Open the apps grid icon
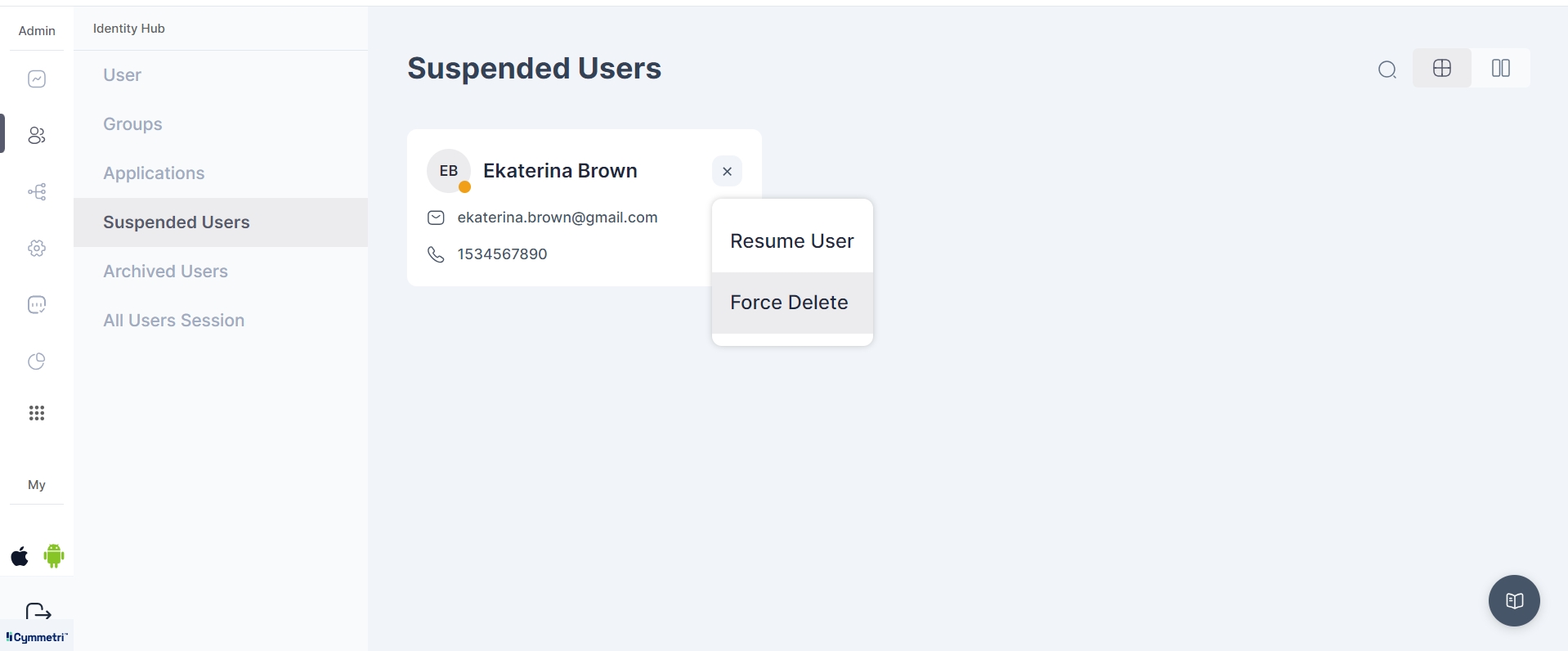The height and width of the screenshot is (651, 1568). (x=37, y=413)
